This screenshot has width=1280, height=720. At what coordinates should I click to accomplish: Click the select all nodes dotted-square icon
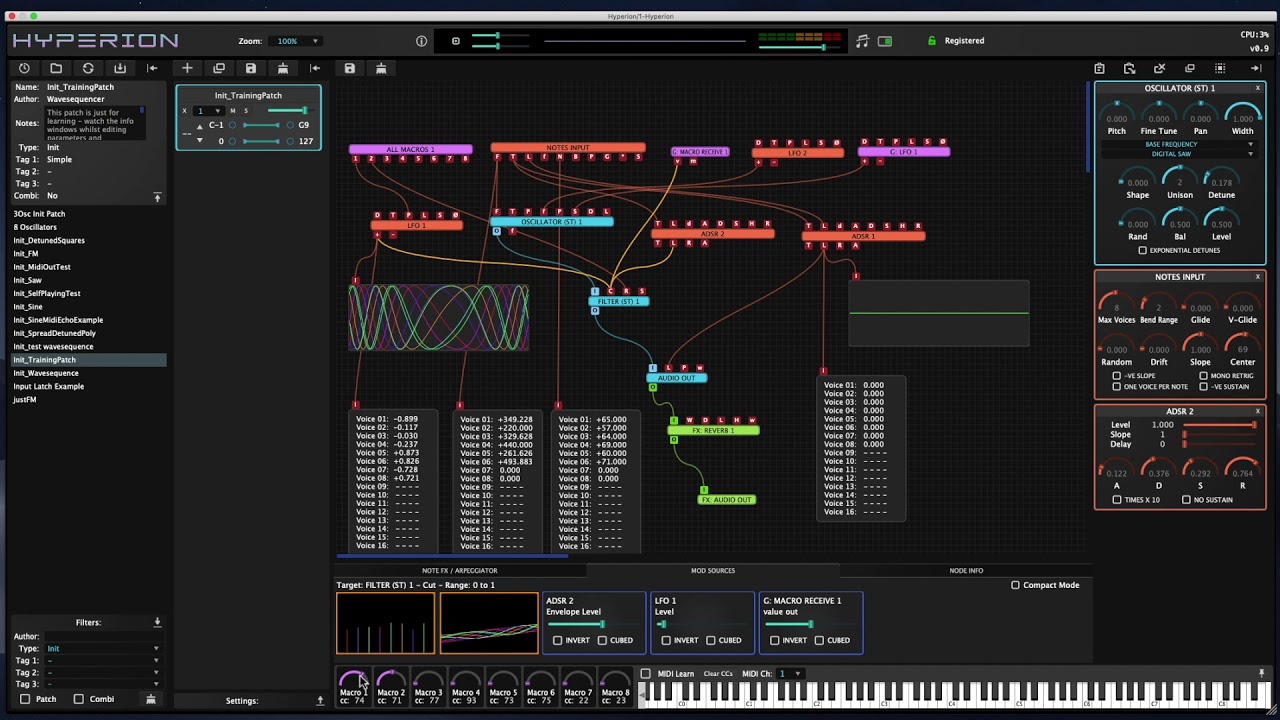pos(1220,68)
